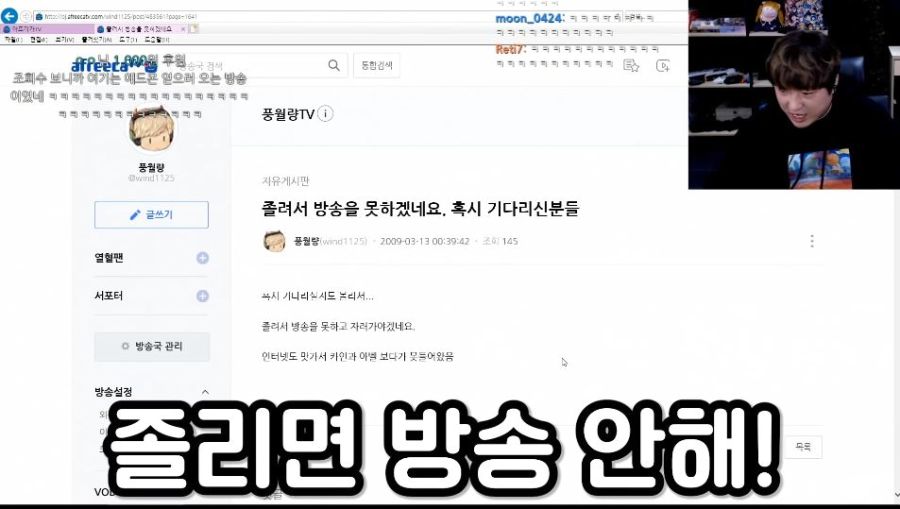Click the 목록 list button
The height and width of the screenshot is (509, 900).
804,447
